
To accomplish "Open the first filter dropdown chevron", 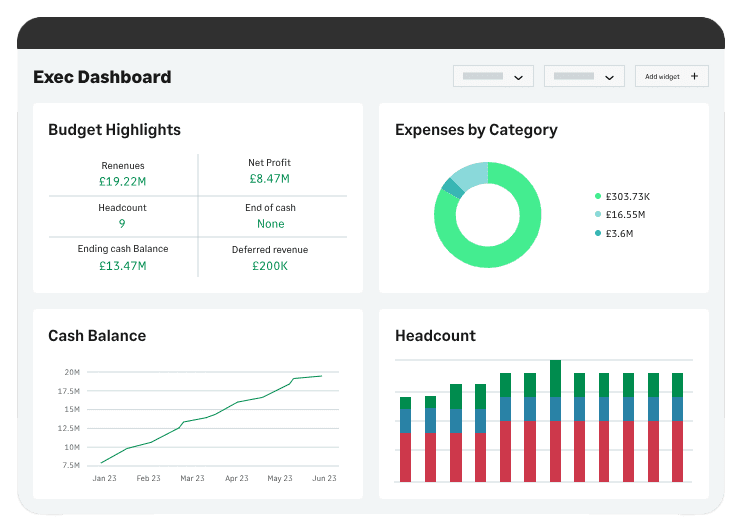I will click(x=518, y=77).
